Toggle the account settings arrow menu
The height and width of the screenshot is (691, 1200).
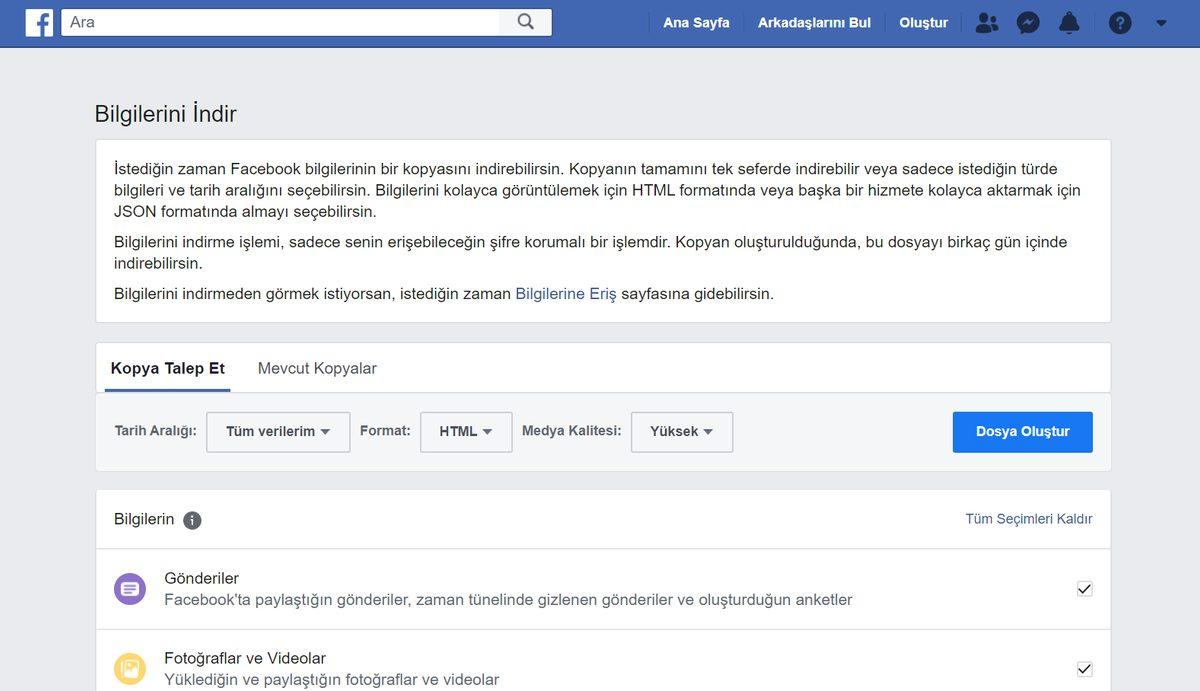point(1161,22)
